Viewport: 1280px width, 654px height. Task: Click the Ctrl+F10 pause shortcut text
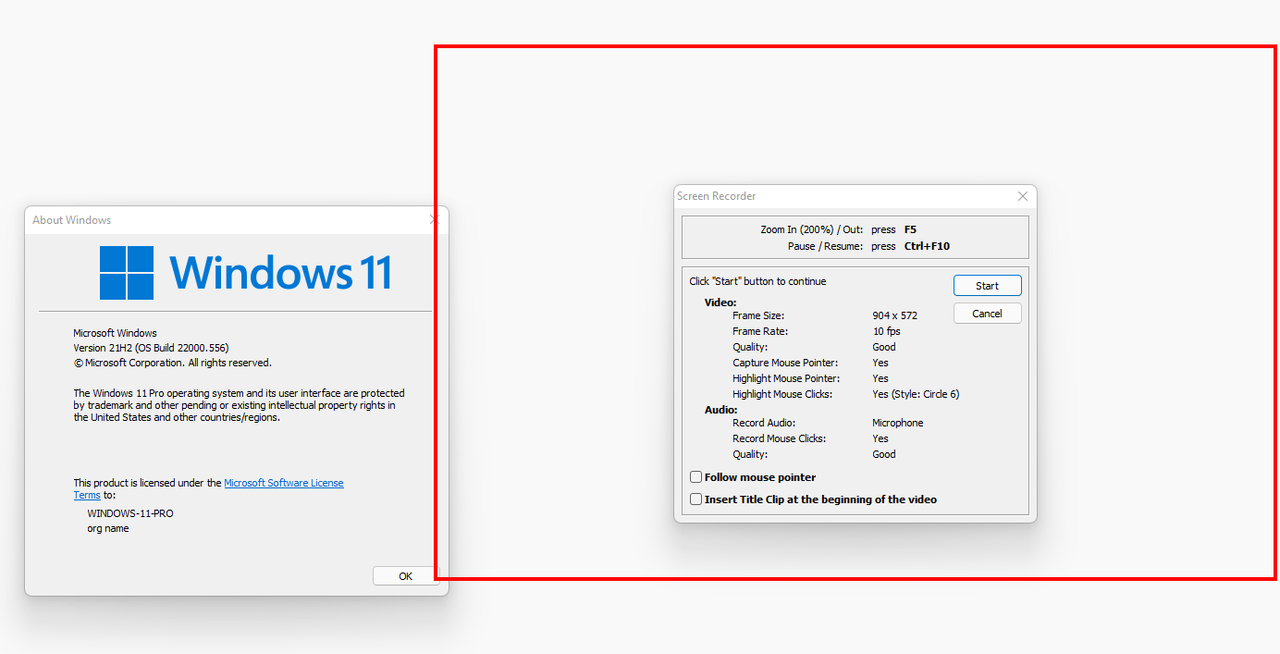pyautogui.click(x=927, y=246)
